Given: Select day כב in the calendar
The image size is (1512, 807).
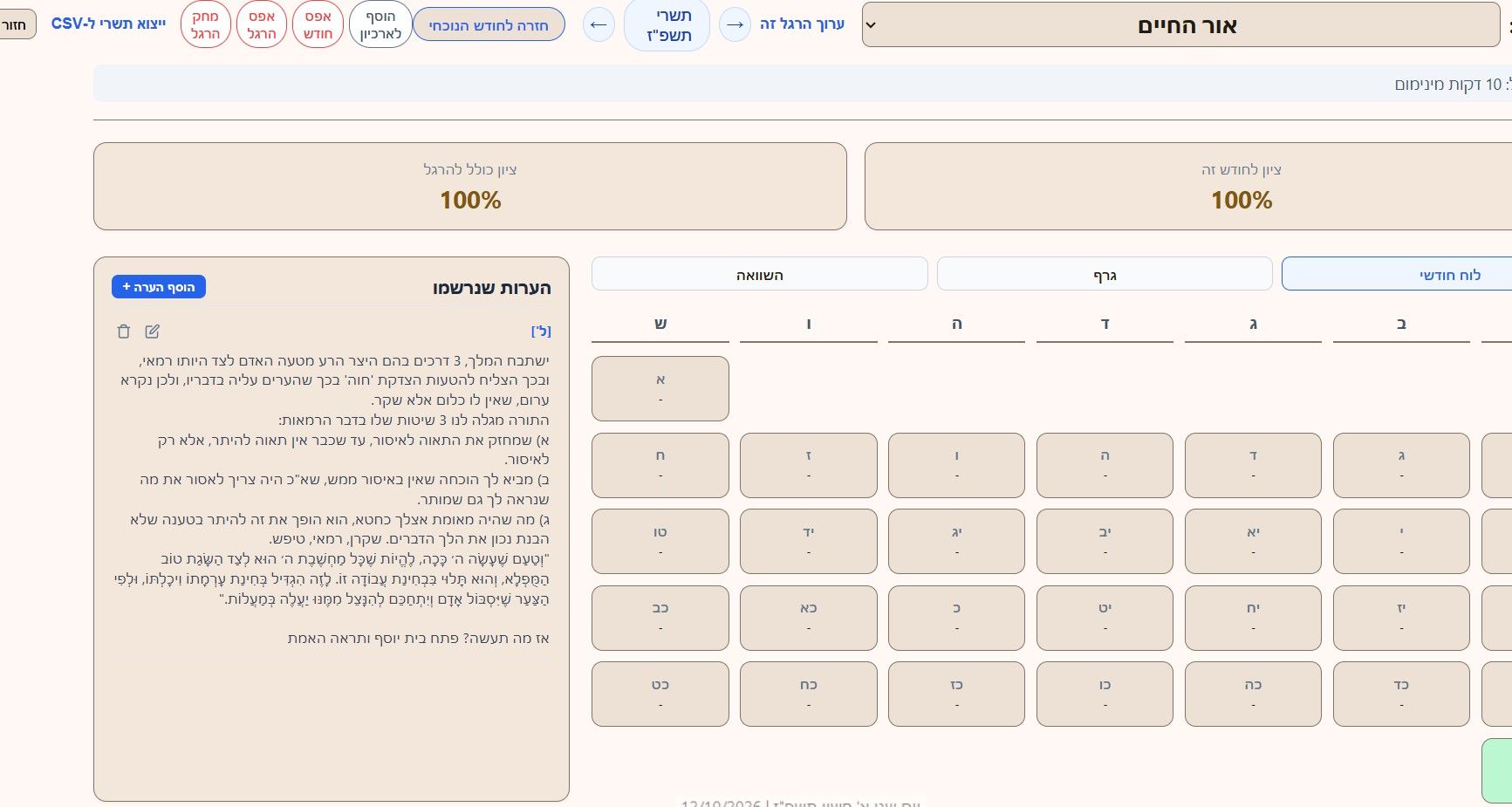Looking at the screenshot, I should click(x=660, y=618).
